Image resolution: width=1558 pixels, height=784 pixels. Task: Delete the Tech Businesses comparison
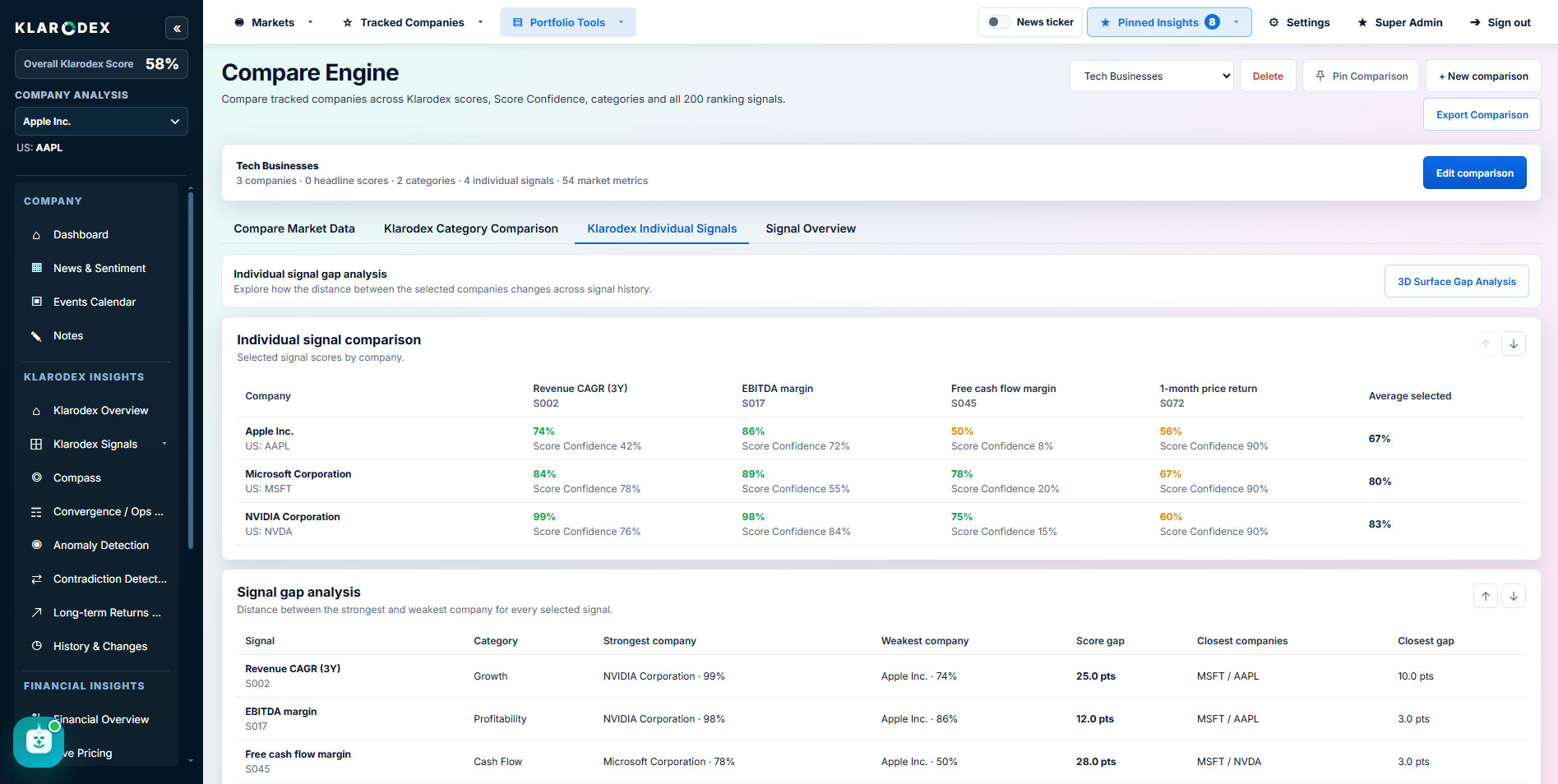pyautogui.click(x=1268, y=76)
